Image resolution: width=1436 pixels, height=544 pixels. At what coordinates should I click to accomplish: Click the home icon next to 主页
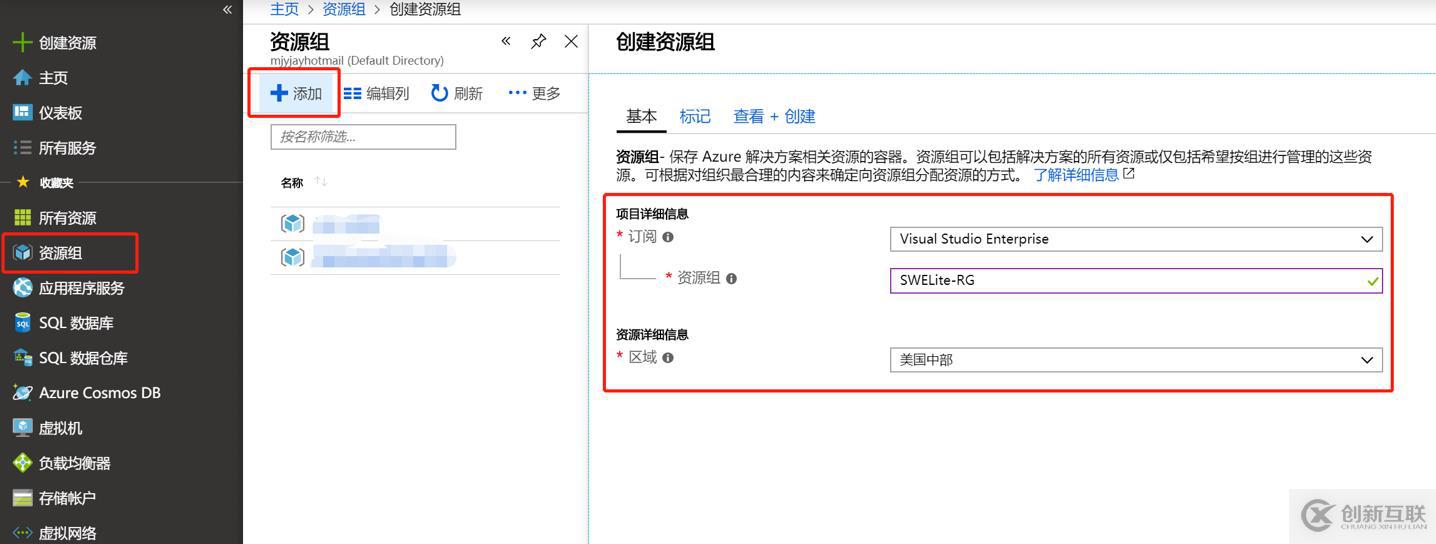(22, 78)
